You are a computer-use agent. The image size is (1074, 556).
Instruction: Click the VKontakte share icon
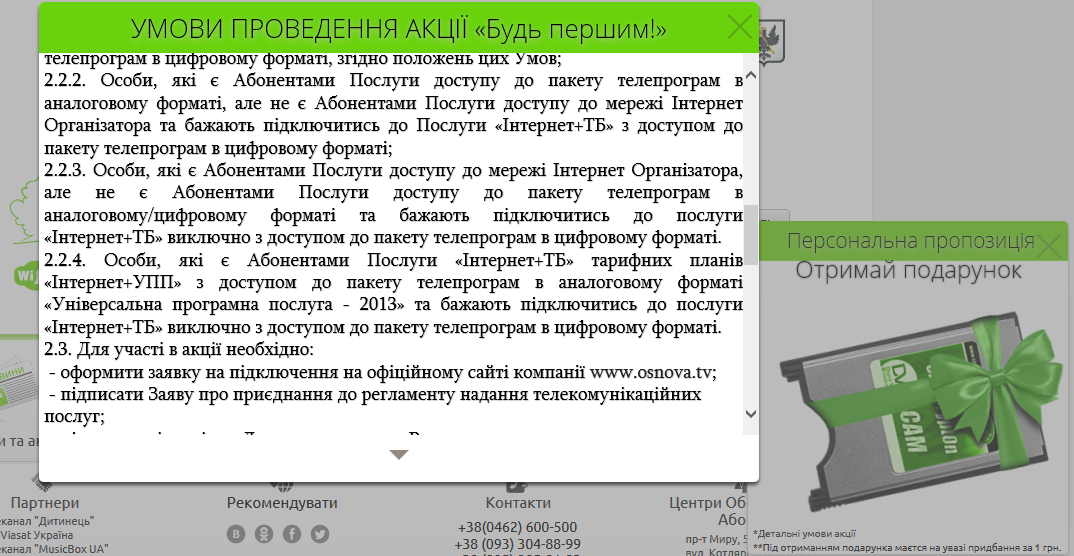coord(236,534)
